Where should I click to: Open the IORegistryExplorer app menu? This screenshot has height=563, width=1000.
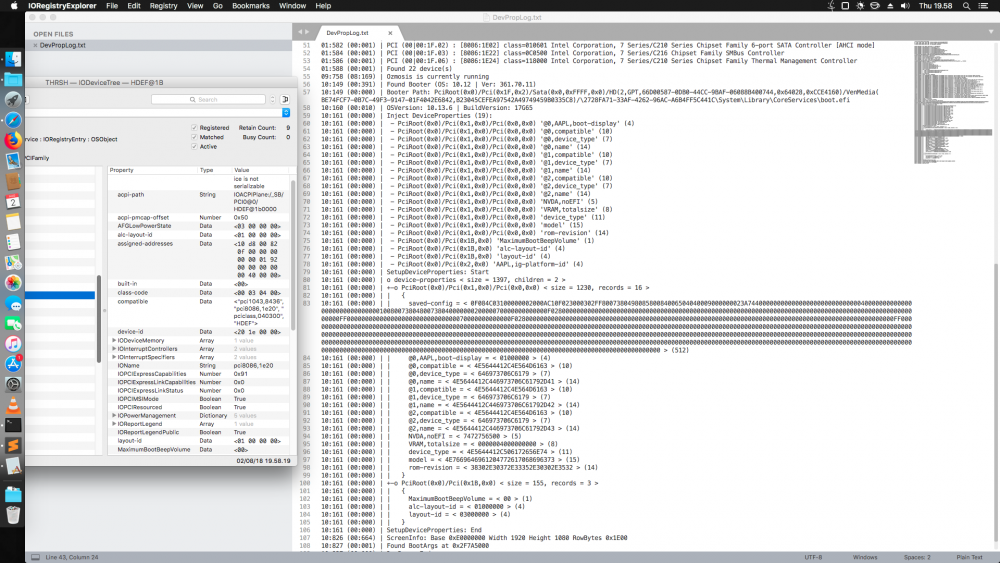(x=62, y=6)
